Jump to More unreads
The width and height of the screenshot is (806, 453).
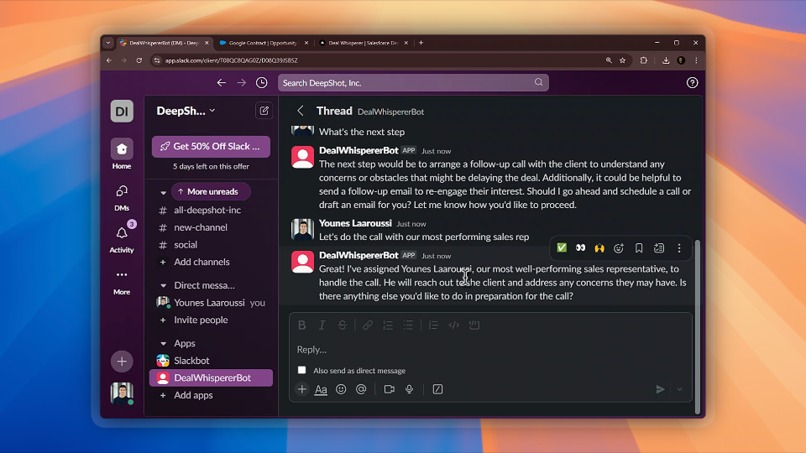tap(211, 191)
